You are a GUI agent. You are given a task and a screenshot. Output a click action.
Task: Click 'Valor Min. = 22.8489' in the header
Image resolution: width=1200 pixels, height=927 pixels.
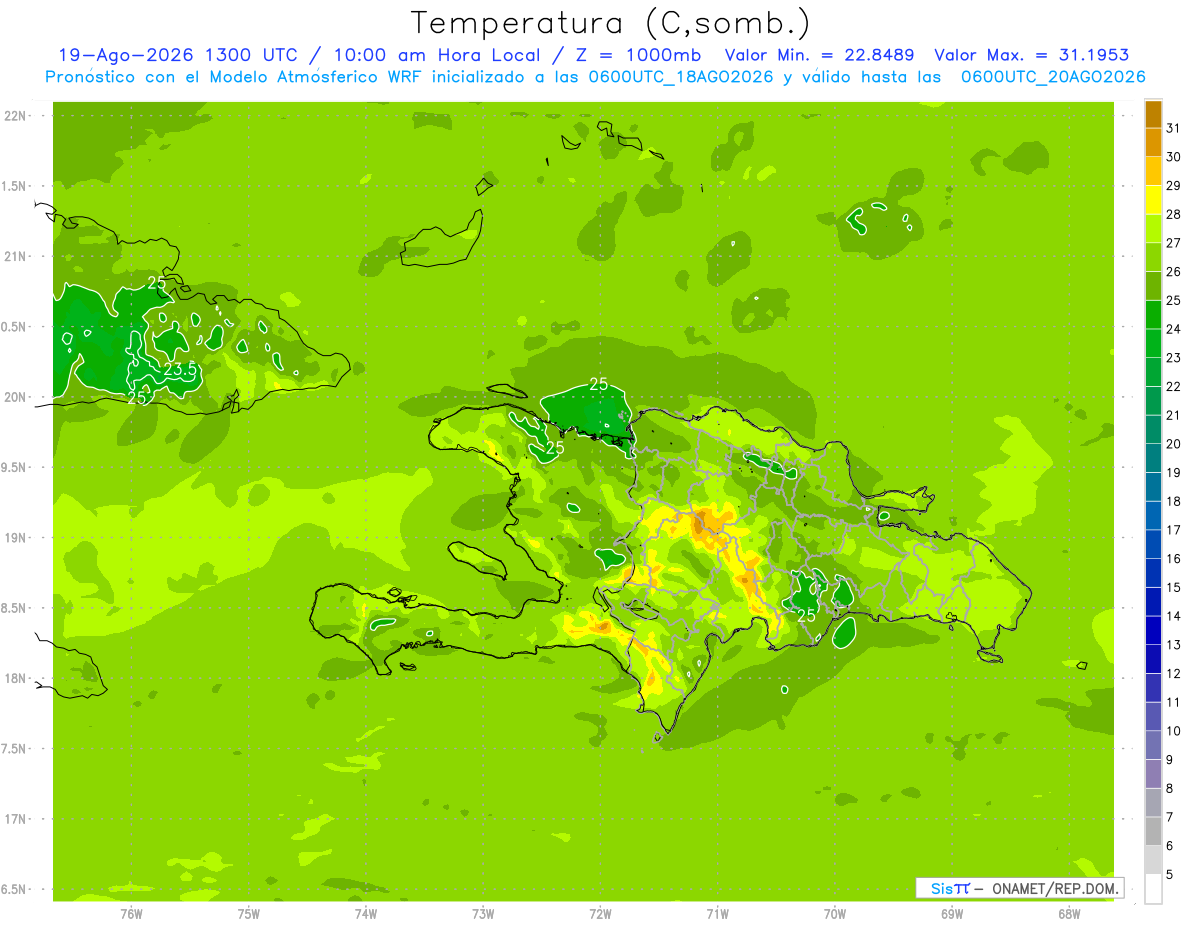pos(820,56)
